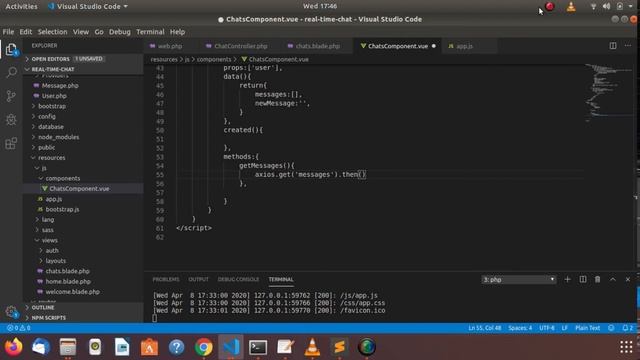Open the Source Control view

pos(11,96)
